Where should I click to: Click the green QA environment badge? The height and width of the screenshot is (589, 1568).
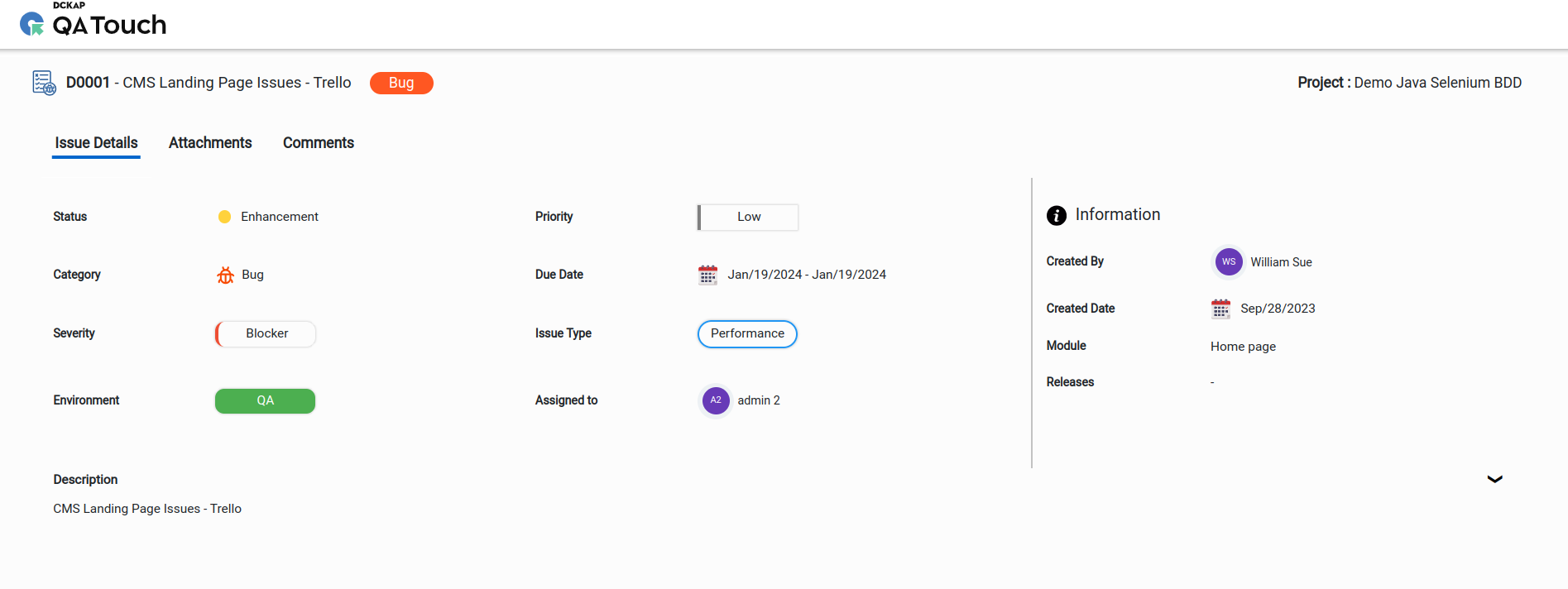(265, 400)
